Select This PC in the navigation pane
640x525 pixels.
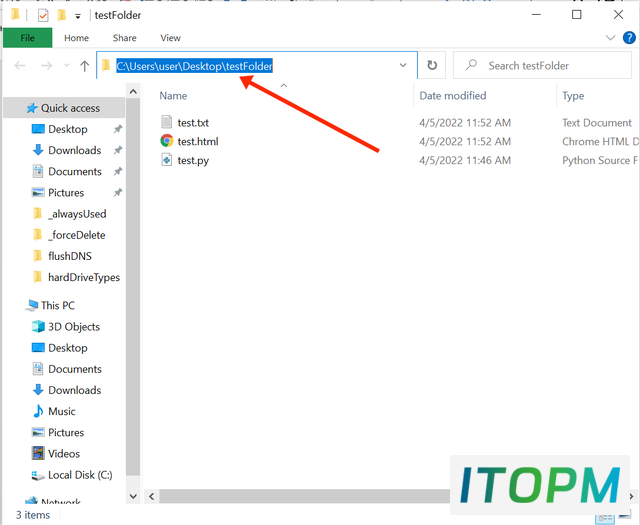pos(58,305)
